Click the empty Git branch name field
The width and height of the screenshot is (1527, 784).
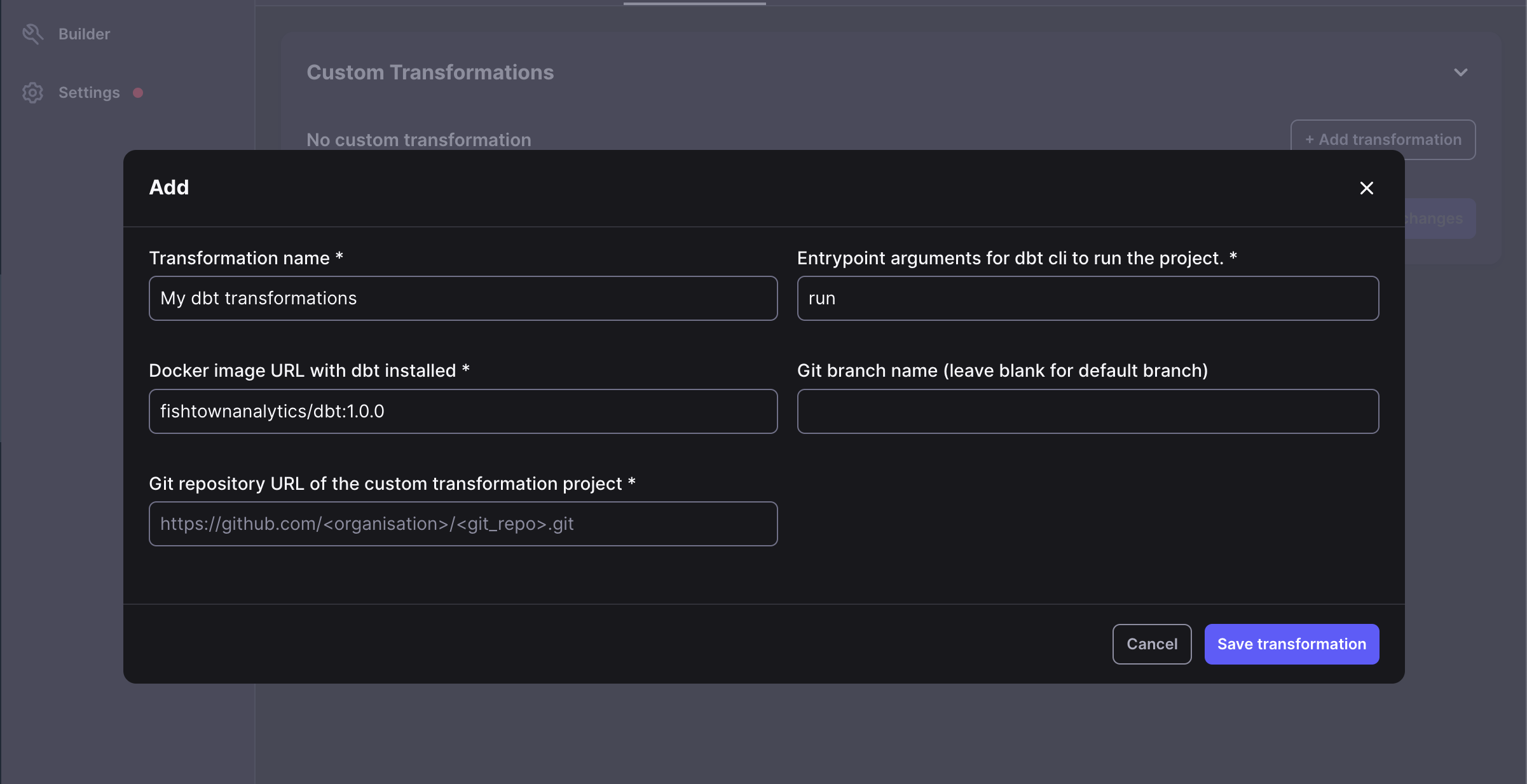[1088, 411]
